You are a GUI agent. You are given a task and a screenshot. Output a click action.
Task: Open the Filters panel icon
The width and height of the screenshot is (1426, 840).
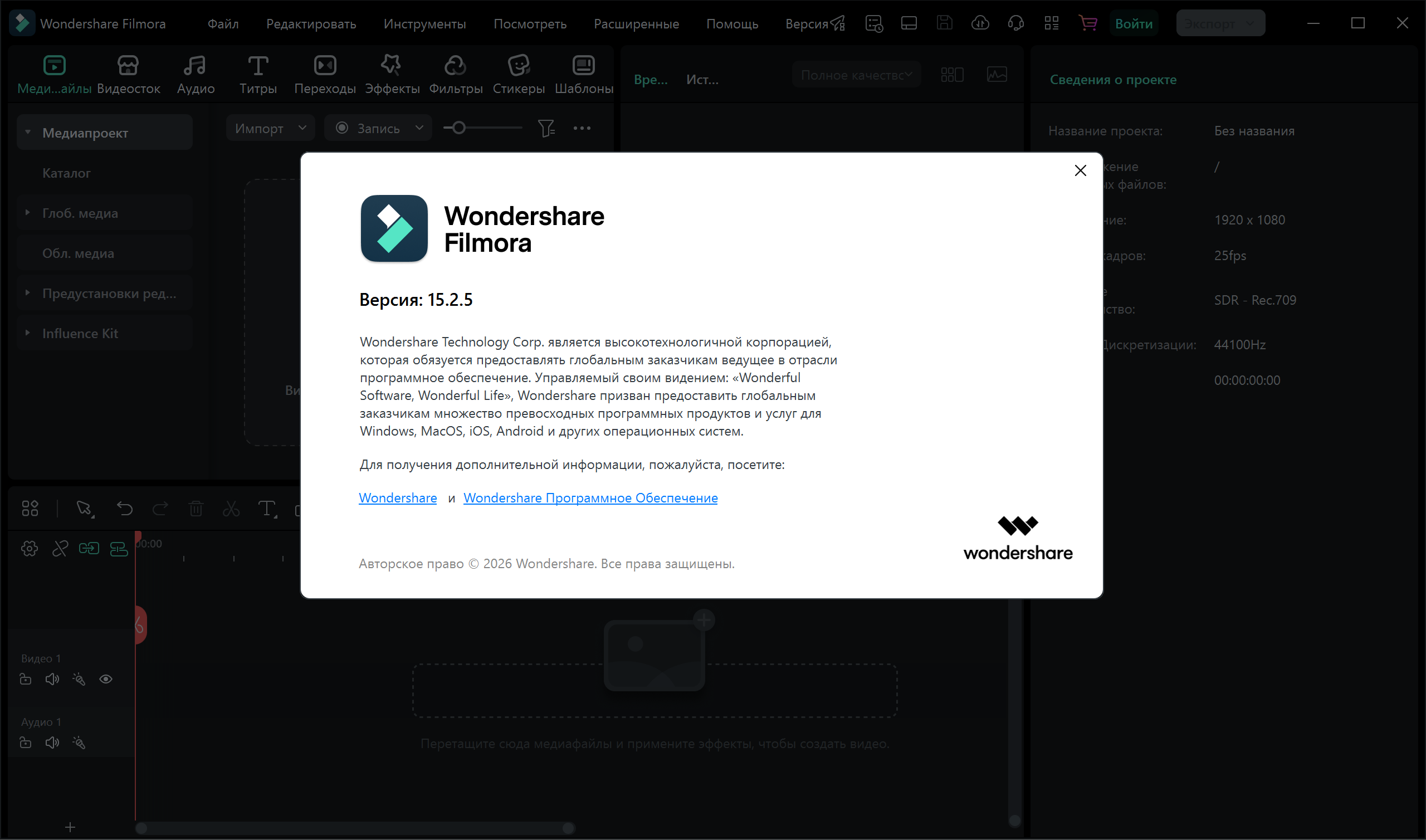[x=455, y=66]
